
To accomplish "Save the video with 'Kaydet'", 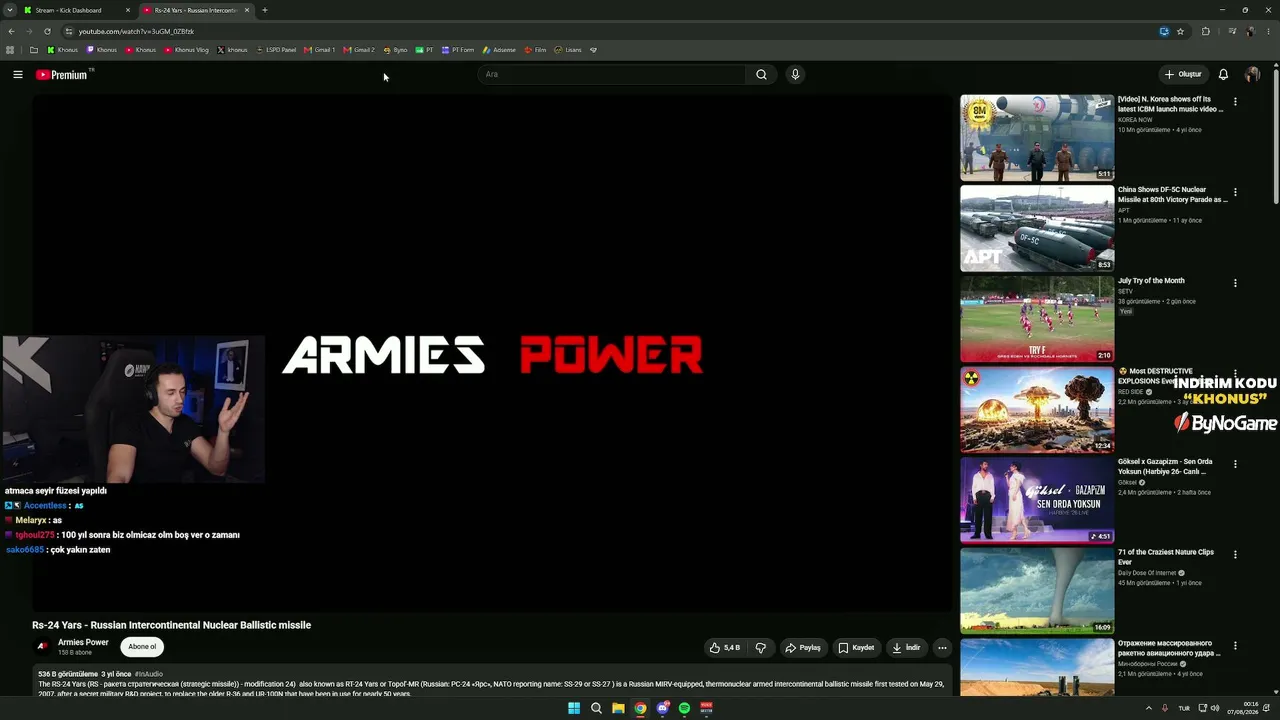I will 857,648.
